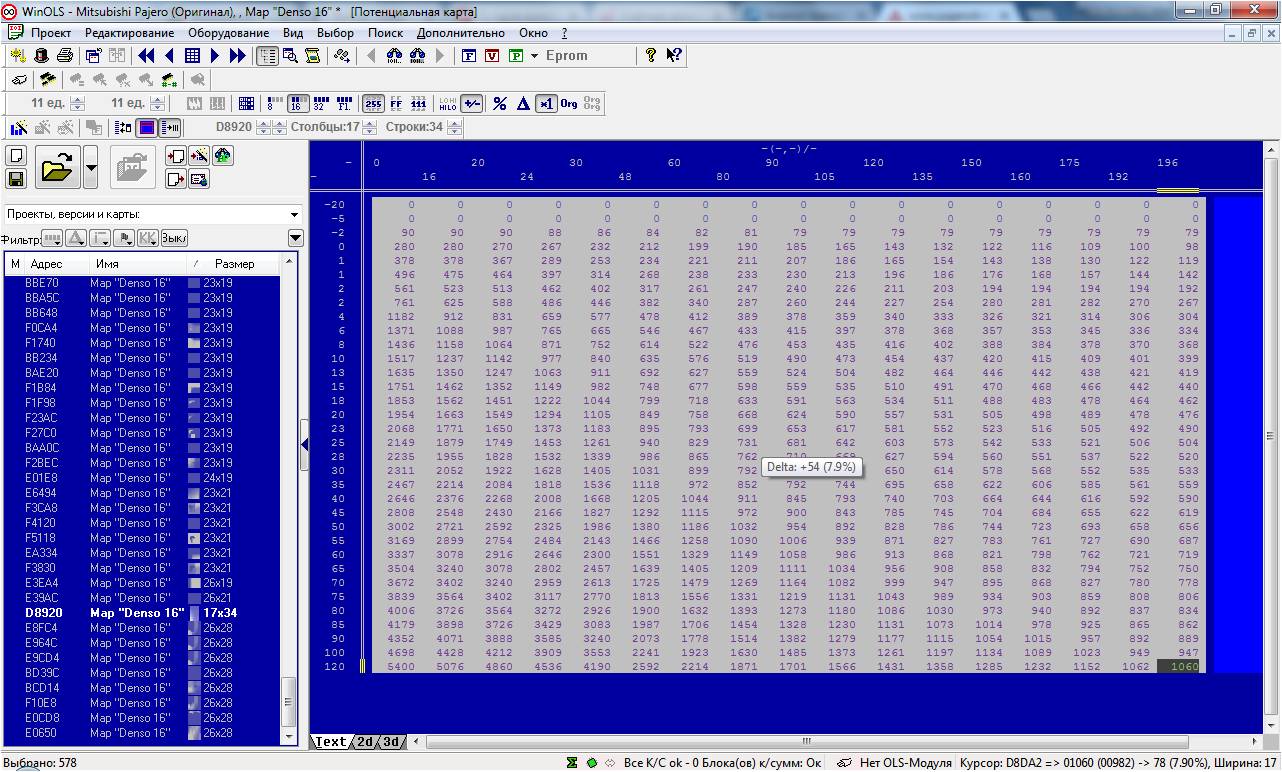1282x772 pixels.
Task: Click the context help arrow icon
Action: click(674, 56)
